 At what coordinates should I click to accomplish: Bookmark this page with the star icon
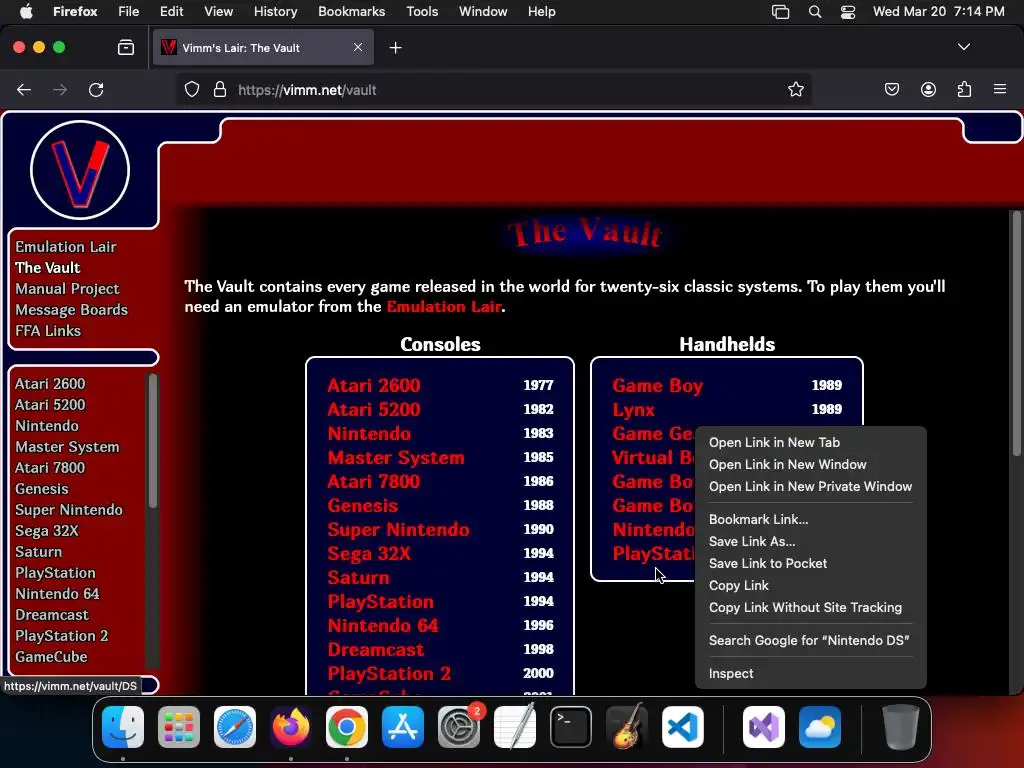click(x=795, y=89)
